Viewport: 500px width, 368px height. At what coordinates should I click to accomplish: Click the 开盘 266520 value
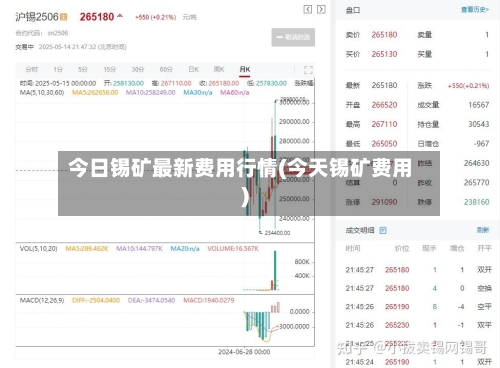click(x=384, y=105)
